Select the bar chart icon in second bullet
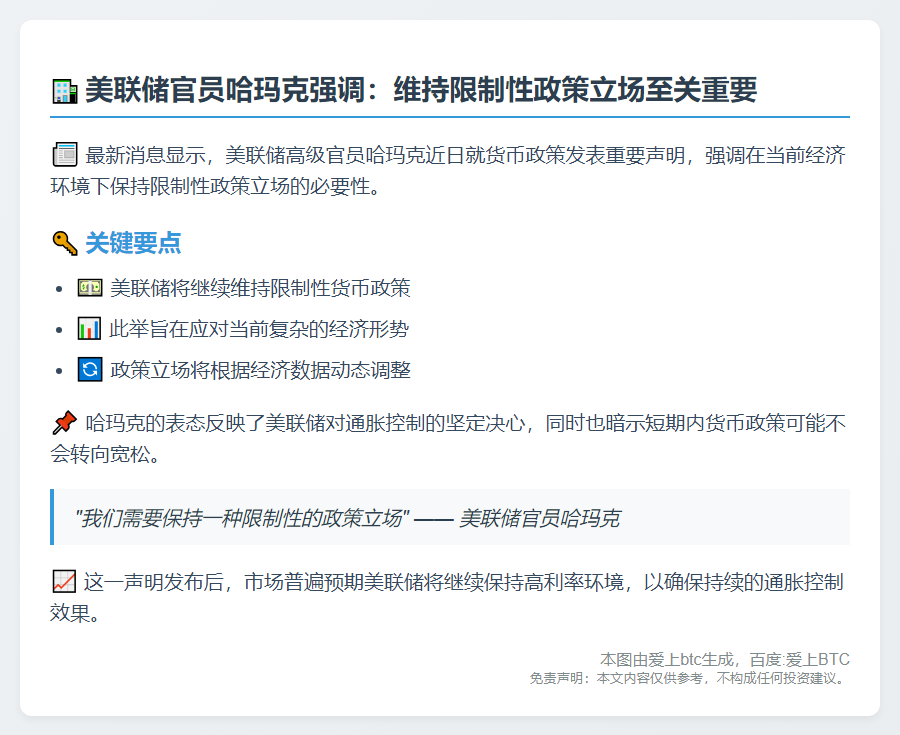The width and height of the screenshot is (900, 735). click(88, 327)
